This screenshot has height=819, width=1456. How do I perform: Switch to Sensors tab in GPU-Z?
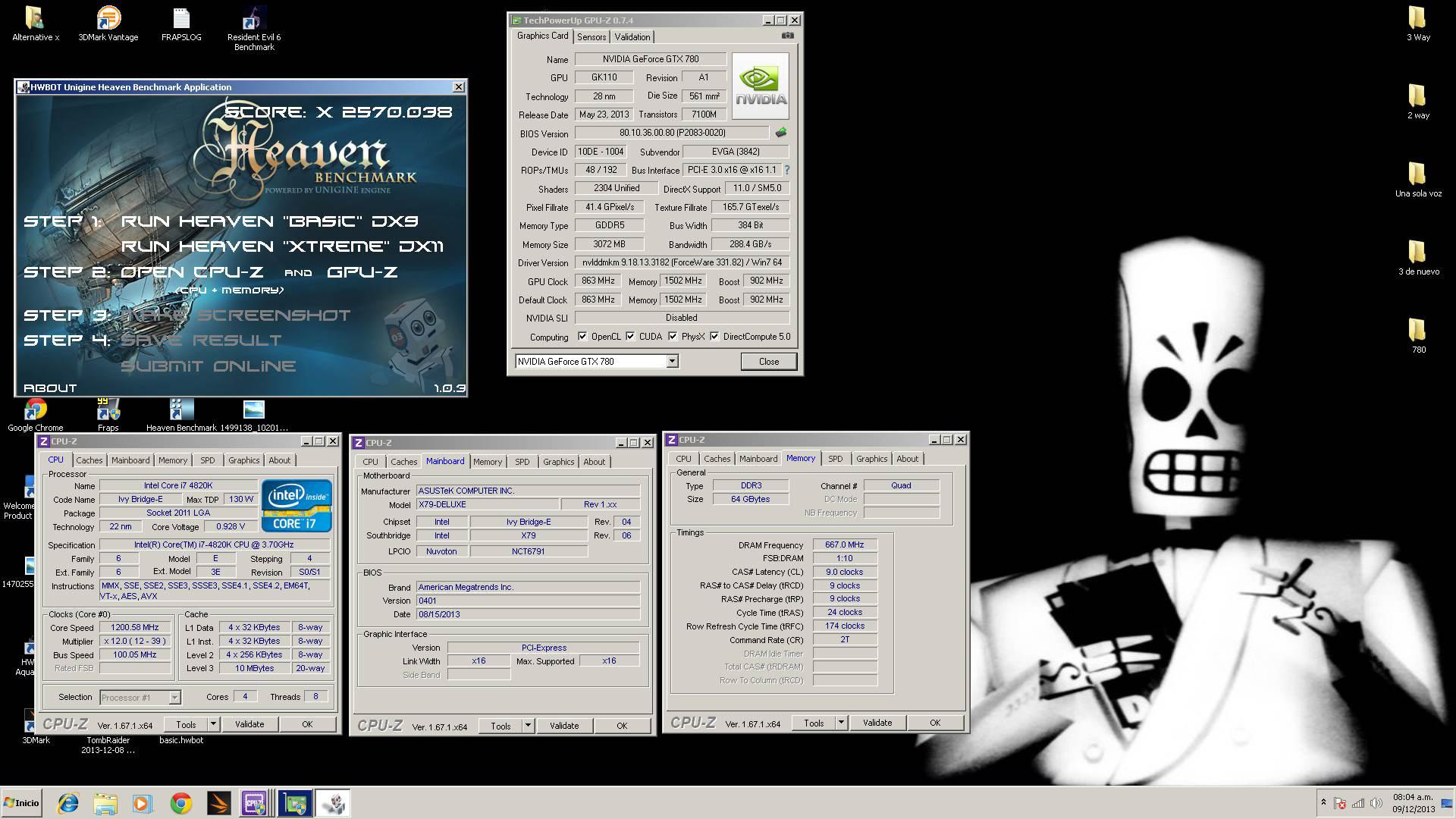(x=591, y=36)
